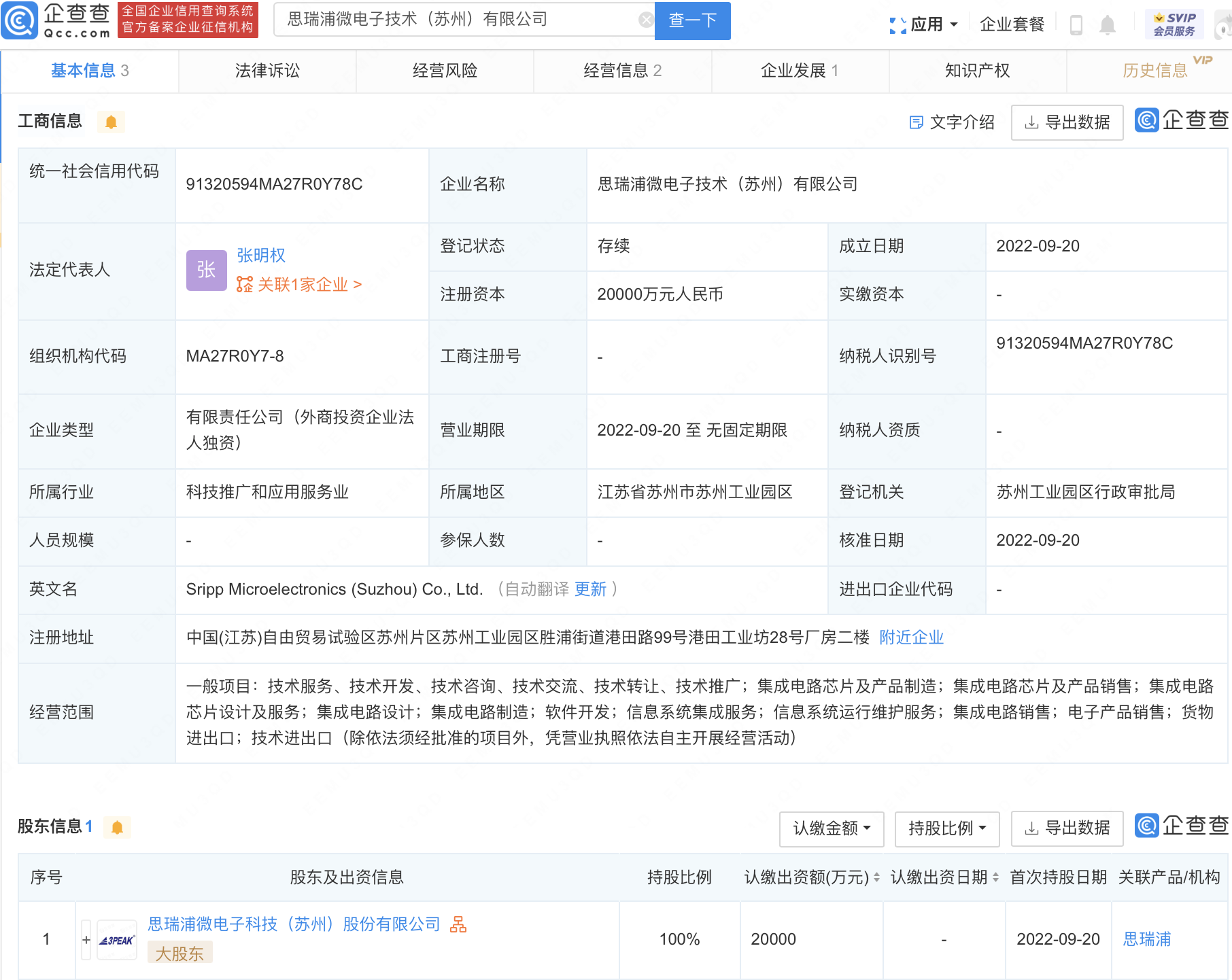Click the bell icon beside 工商信息
The image size is (1232, 980).
click(111, 122)
